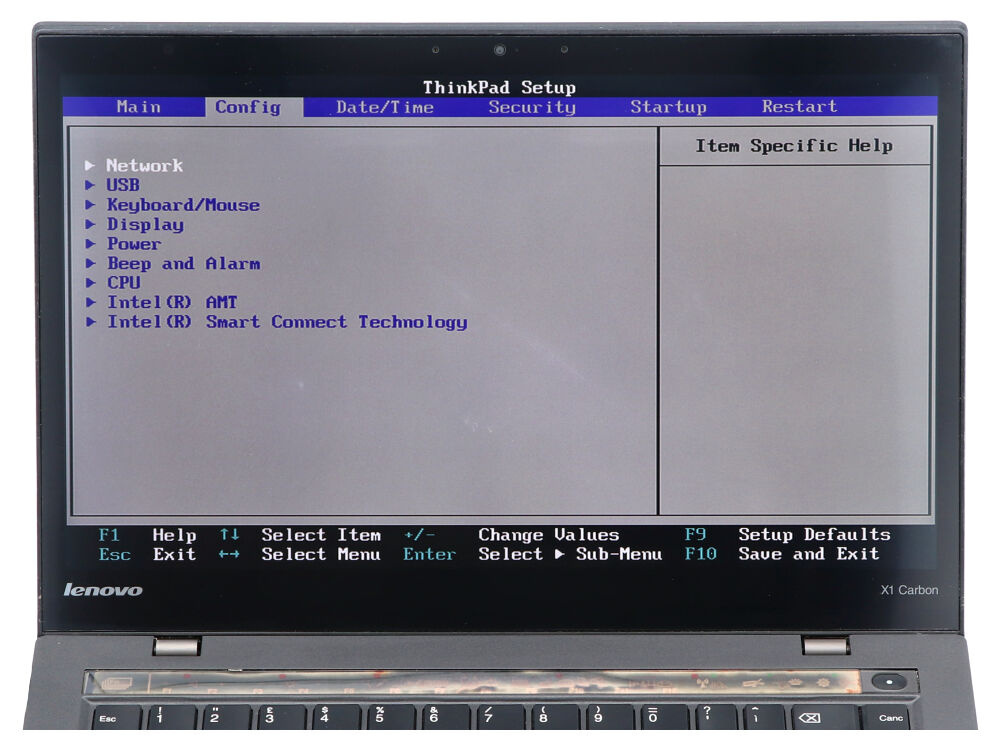This screenshot has height=750, width=1000.
Task: Expand the triangle arrow beside USB
Action: (x=91, y=185)
